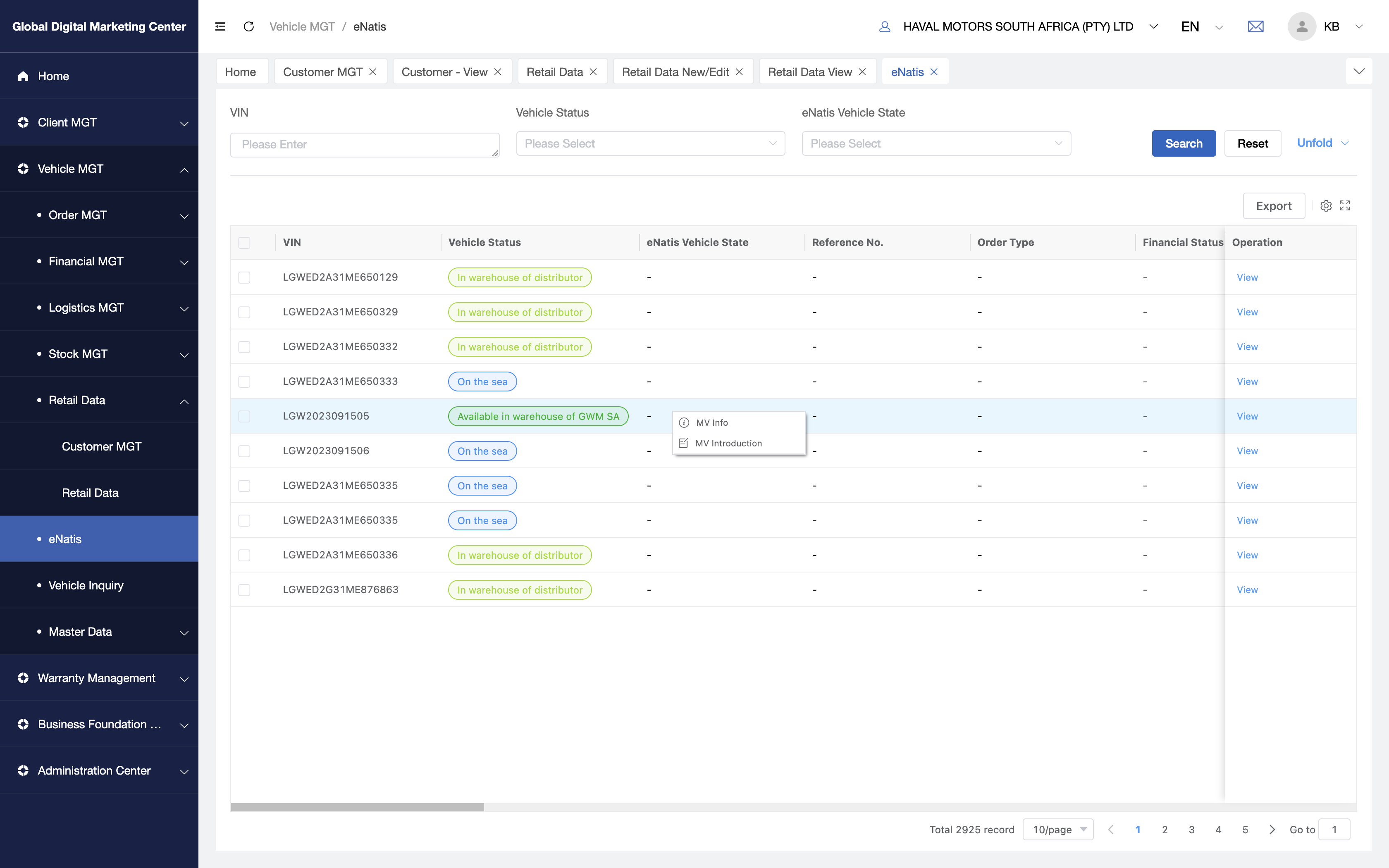1389x868 pixels.
Task: Check the row for LGW2023091505
Action: pyautogui.click(x=244, y=416)
